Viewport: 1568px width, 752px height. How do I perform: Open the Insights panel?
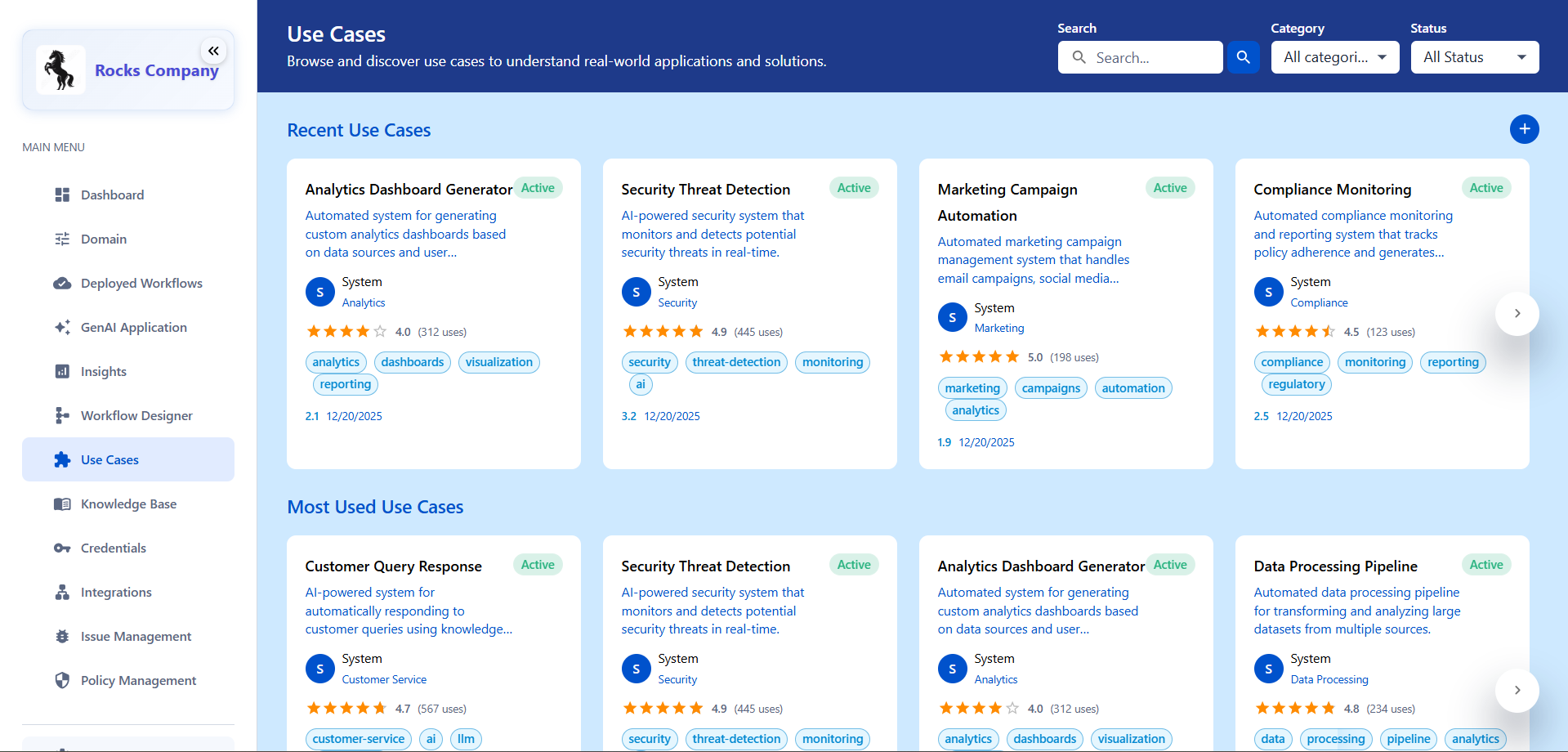point(103,371)
